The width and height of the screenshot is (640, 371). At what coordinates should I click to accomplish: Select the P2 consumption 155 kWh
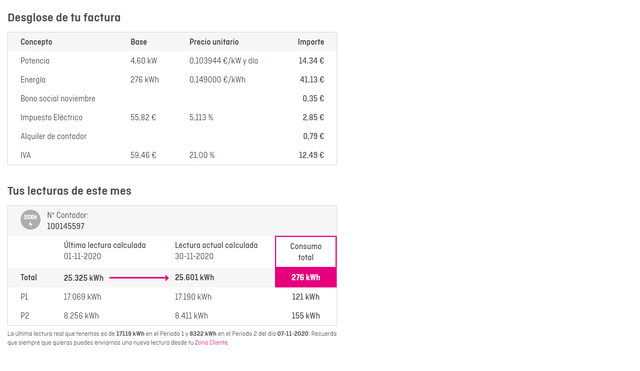pos(306,316)
